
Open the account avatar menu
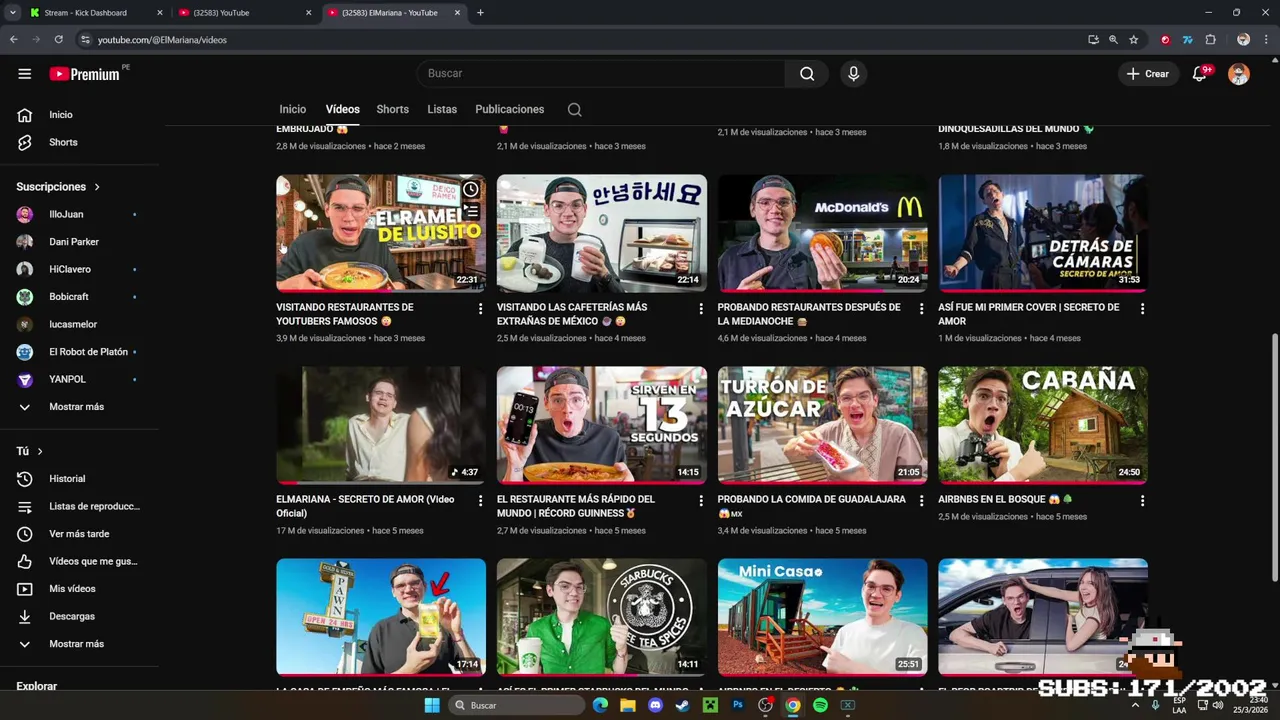[x=1239, y=74]
